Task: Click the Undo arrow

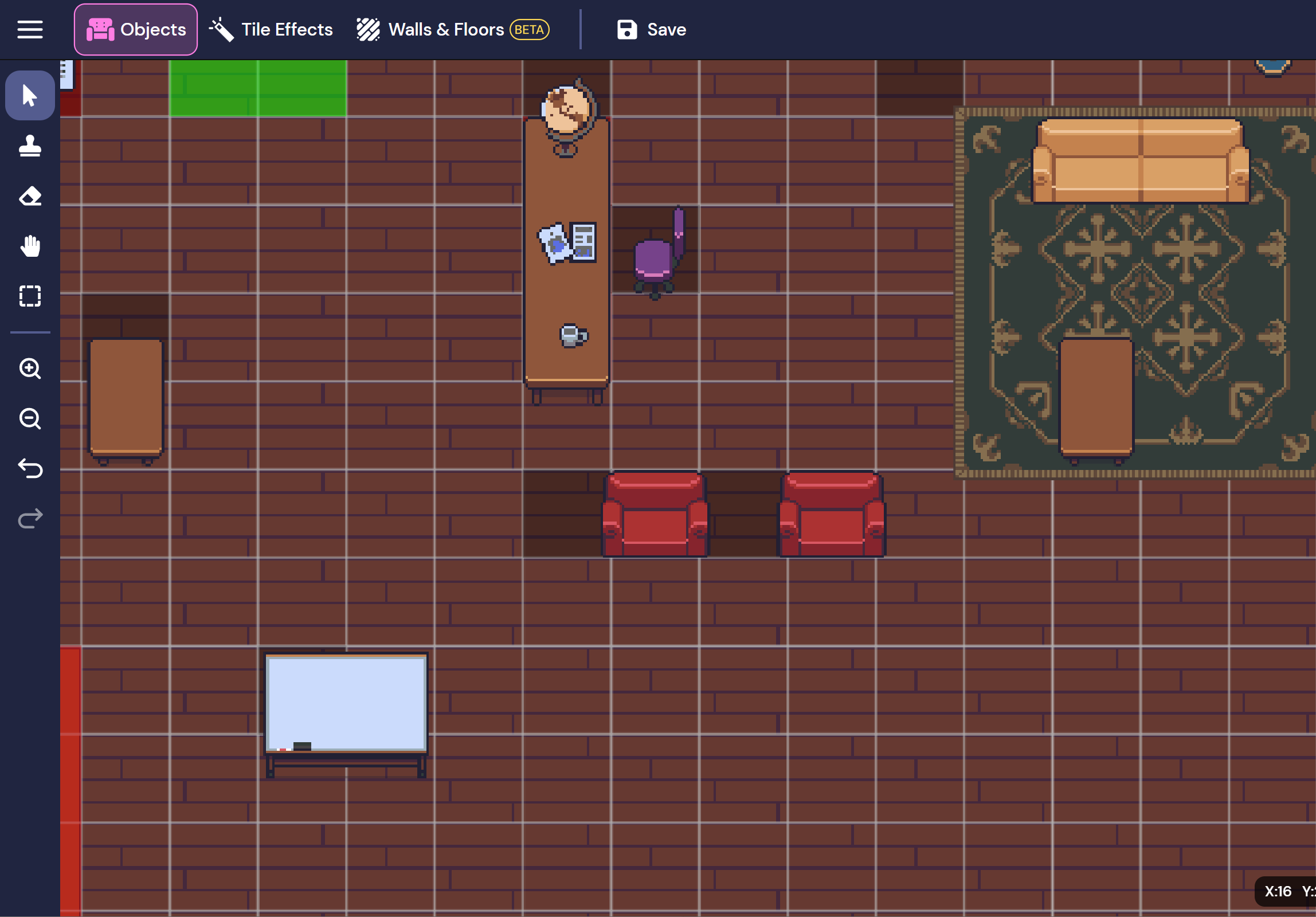Action: tap(30, 469)
